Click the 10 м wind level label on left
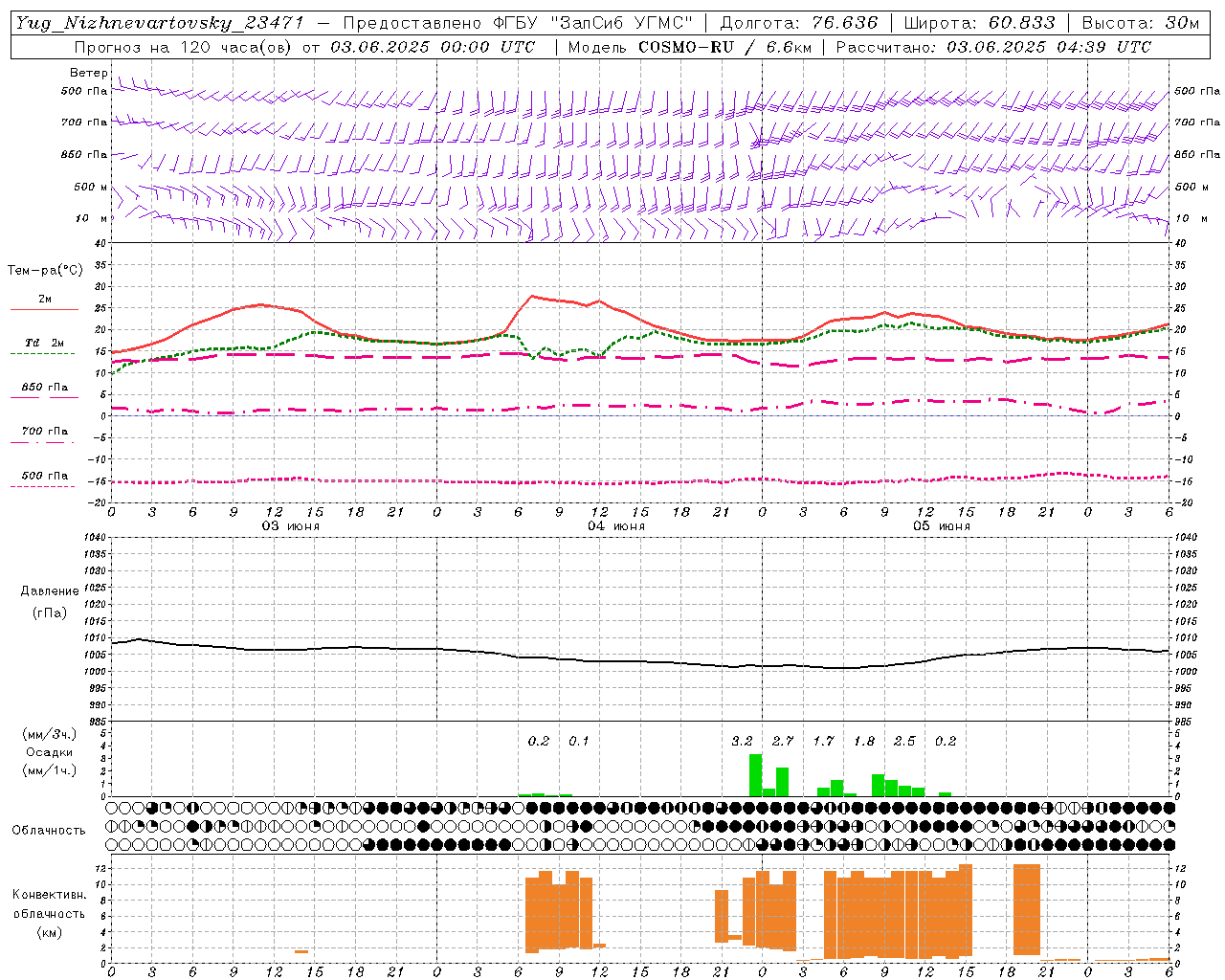The image size is (1225, 980). point(92,218)
